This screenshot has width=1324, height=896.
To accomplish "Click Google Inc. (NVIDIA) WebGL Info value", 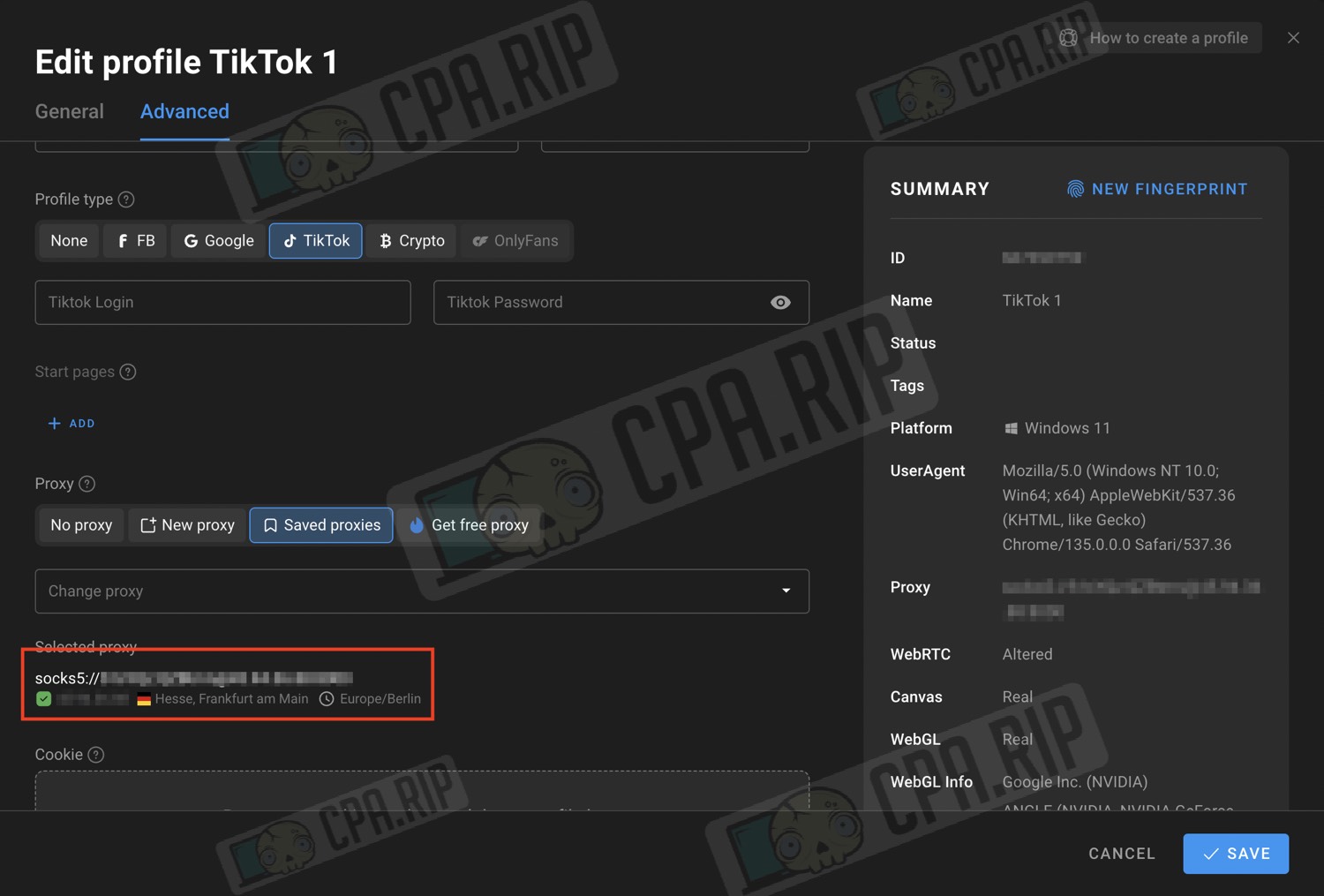I will click(1075, 782).
